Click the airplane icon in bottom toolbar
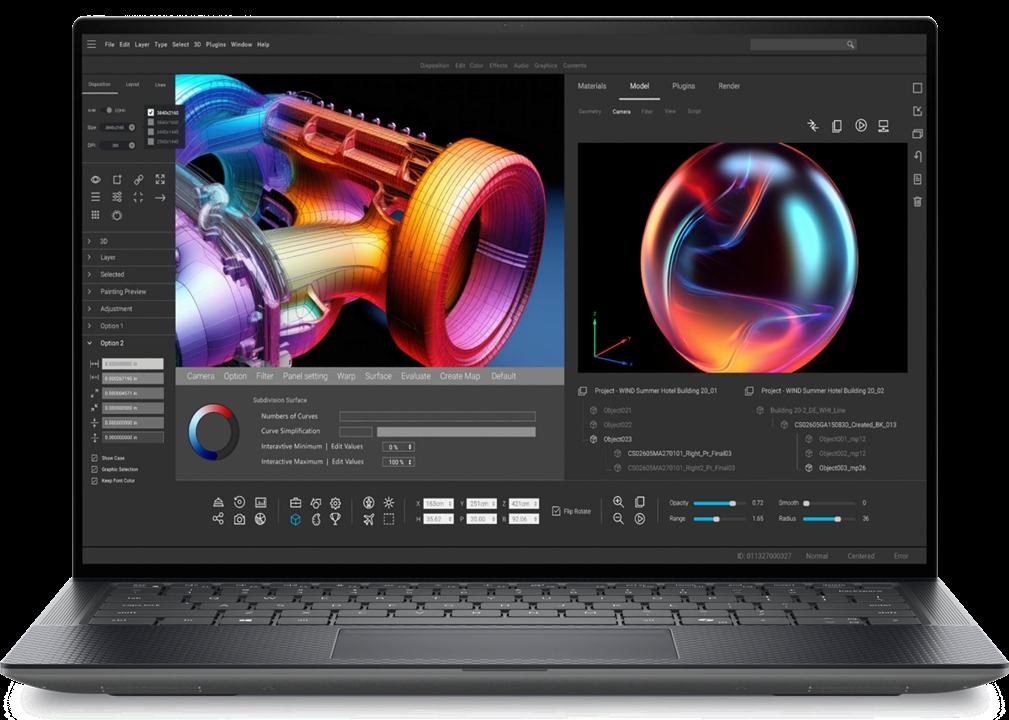 point(369,519)
